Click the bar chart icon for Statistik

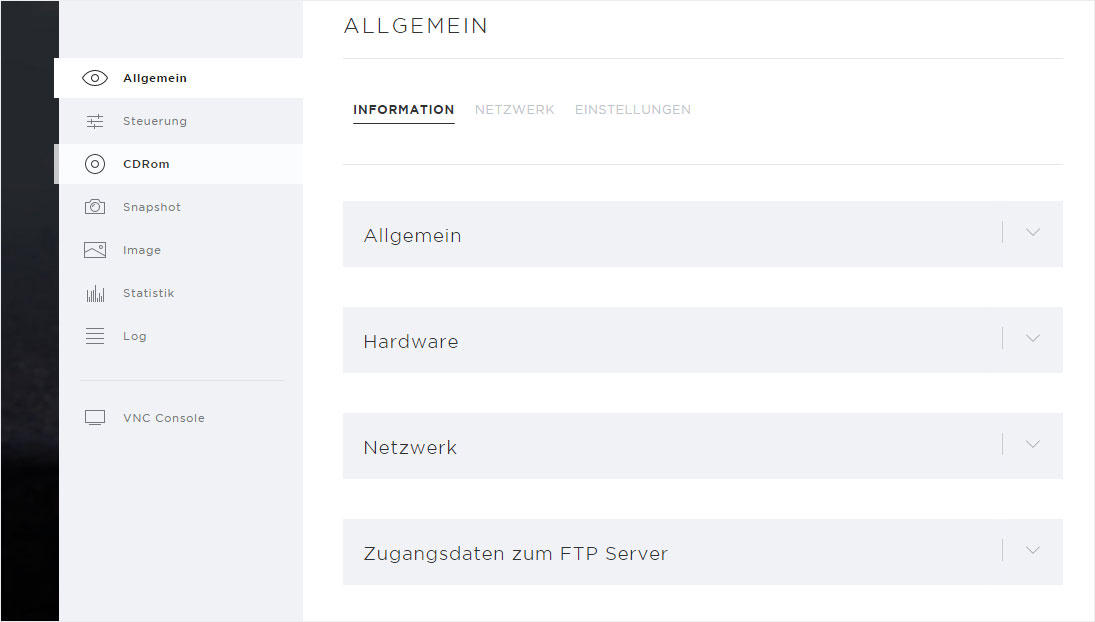95,293
